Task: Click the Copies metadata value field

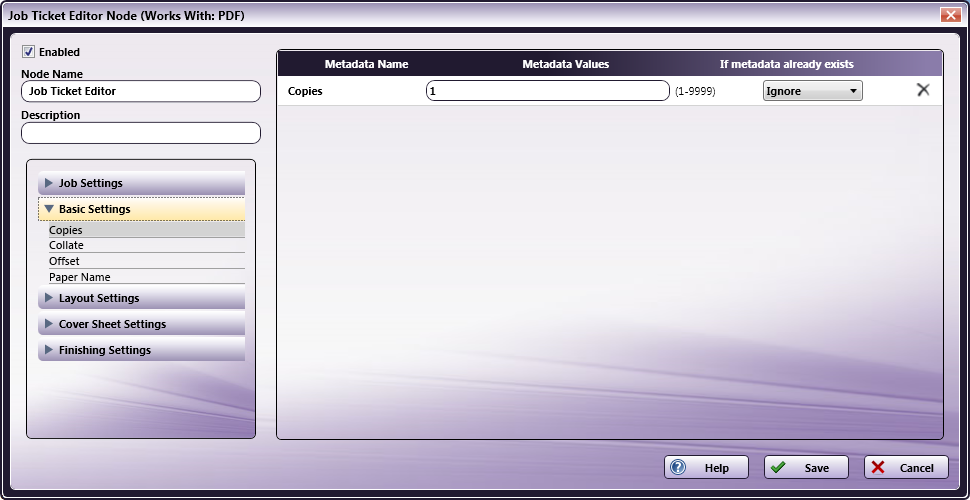Action: 547,91
